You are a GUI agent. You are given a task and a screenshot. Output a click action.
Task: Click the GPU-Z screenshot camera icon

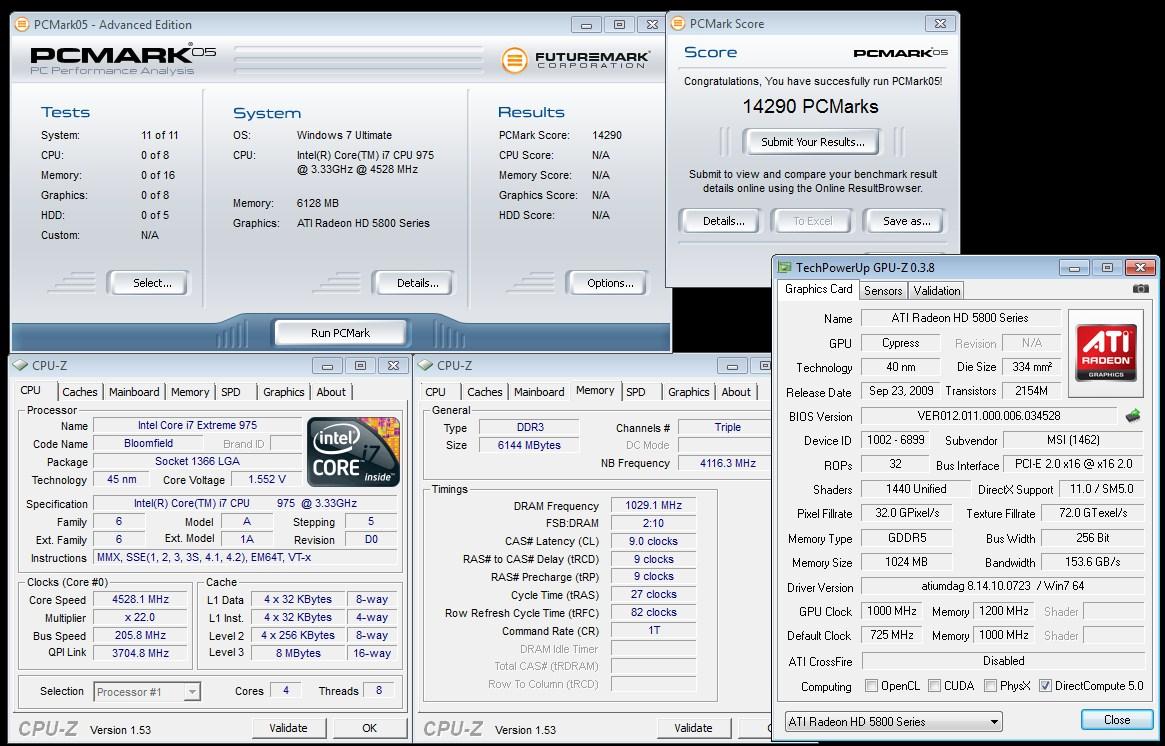click(1140, 289)
